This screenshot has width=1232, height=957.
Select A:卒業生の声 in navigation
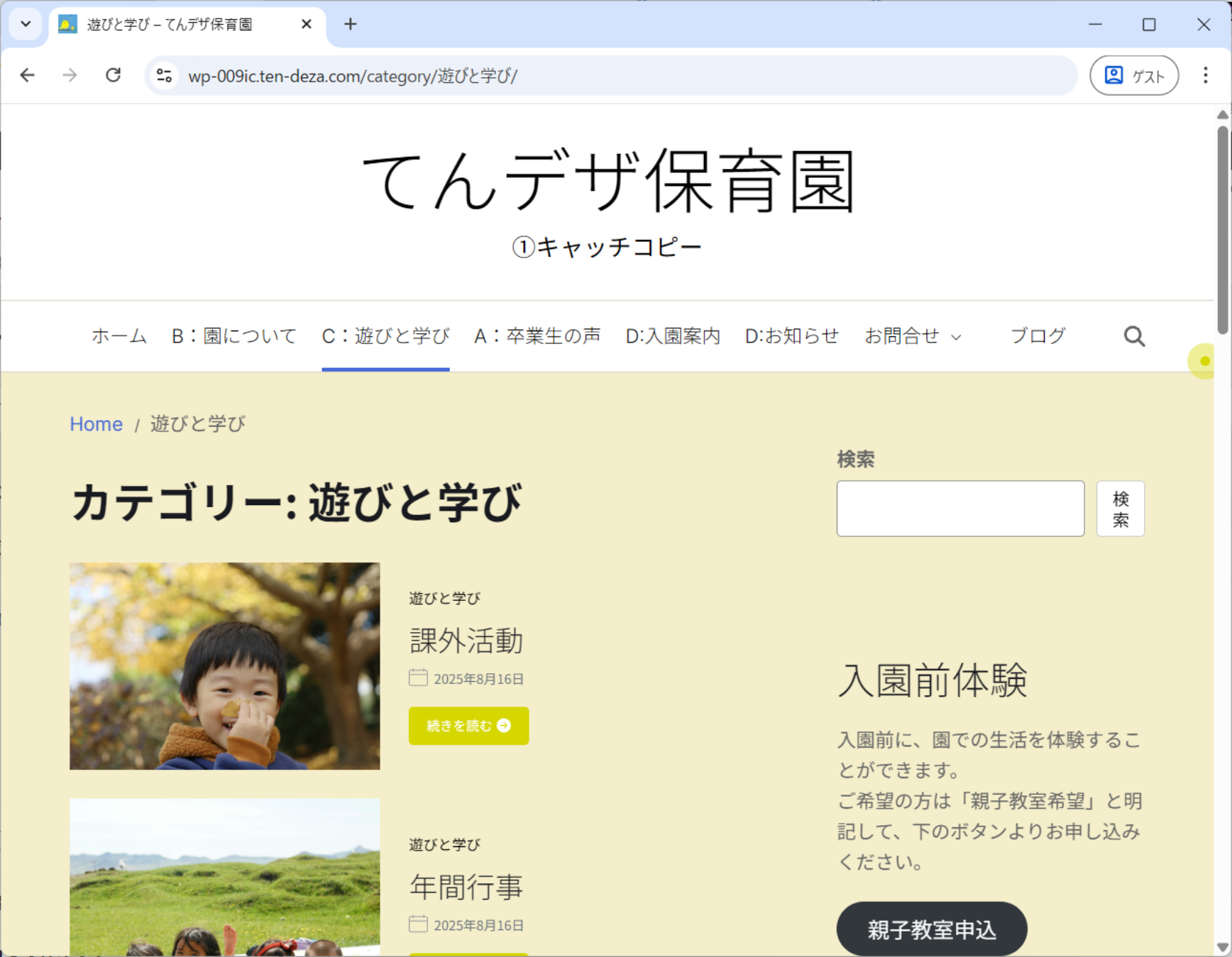click(537, 336)
